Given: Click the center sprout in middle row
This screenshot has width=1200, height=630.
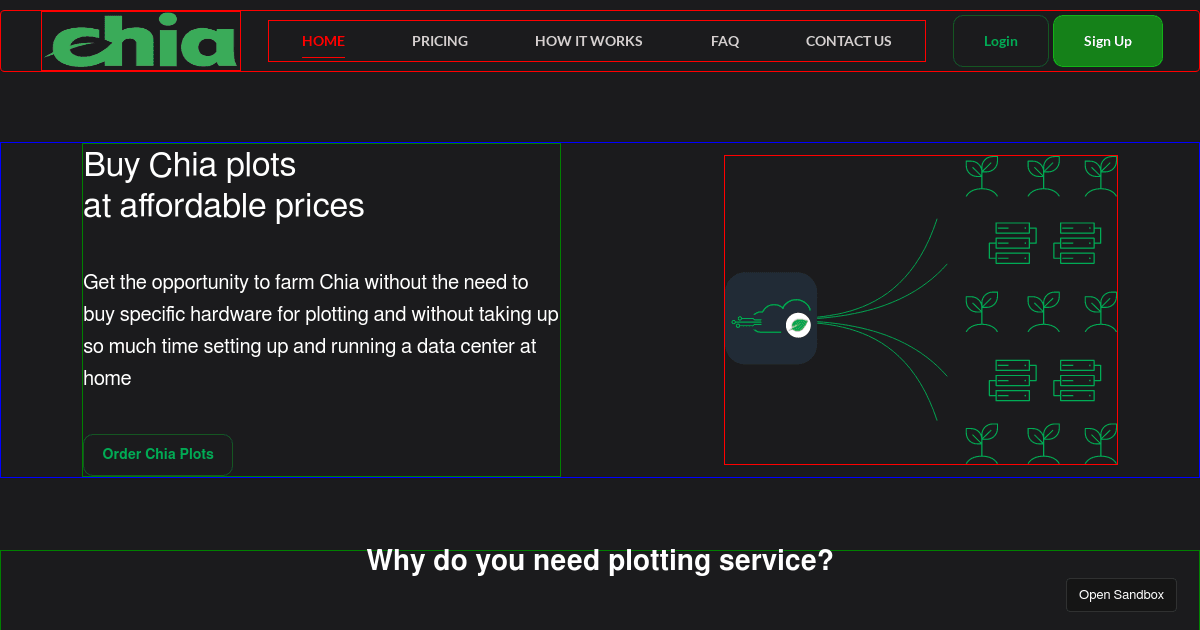Looking at the screenshot, I should (1043, 311).
